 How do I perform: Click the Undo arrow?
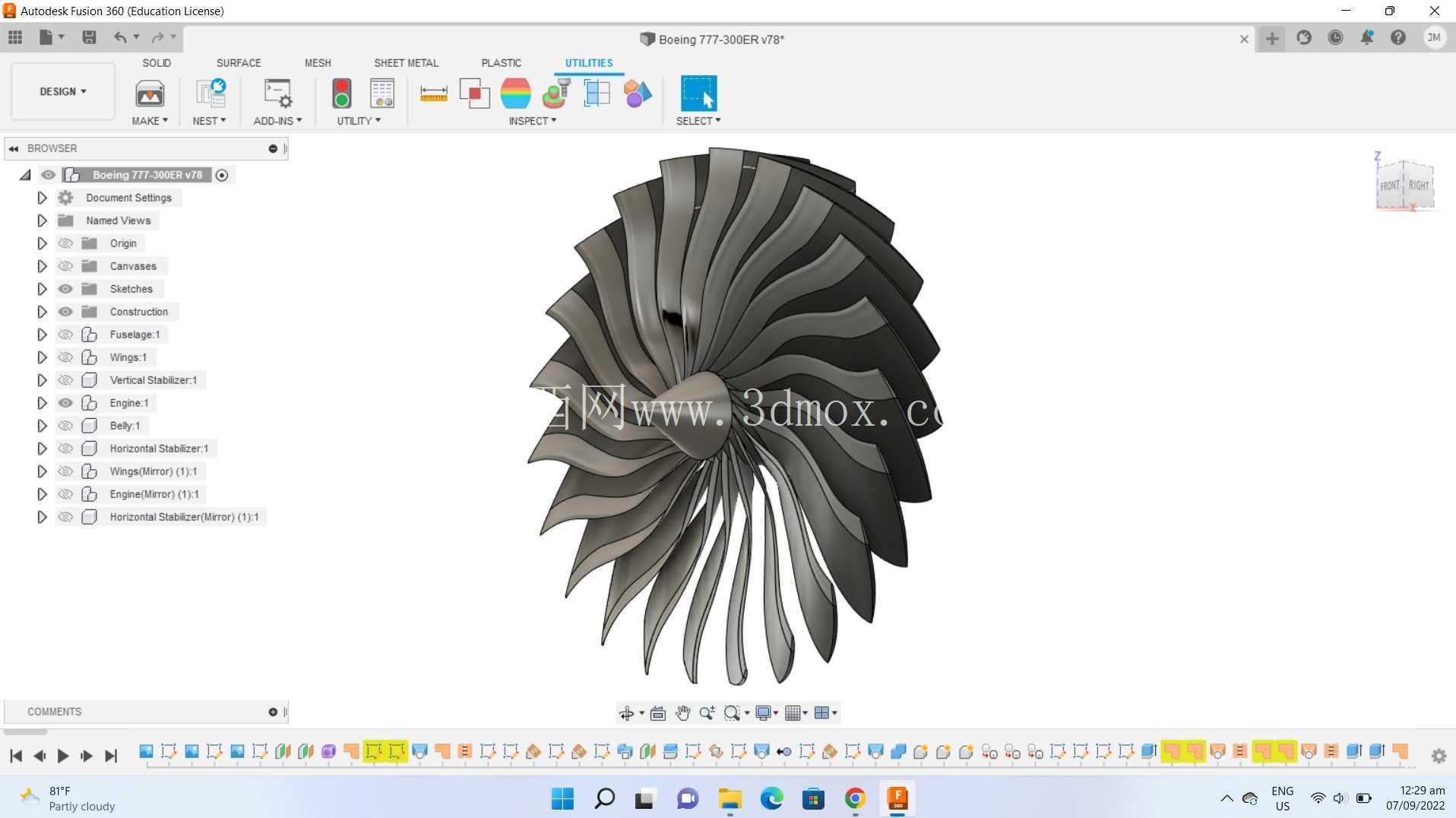tap(120, 37)
